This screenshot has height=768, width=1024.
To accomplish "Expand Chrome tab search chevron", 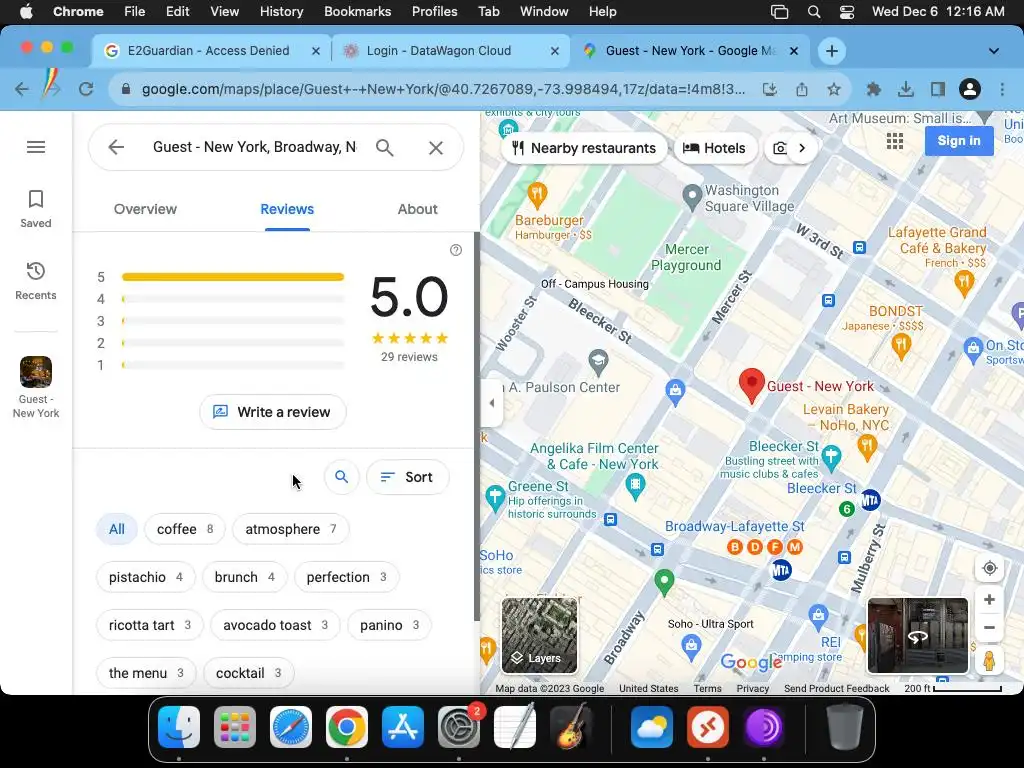I will click(x=993, y=51).
